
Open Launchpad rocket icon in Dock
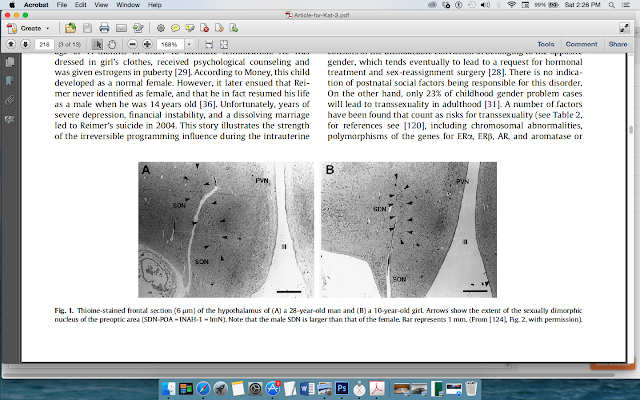pos(220,389)
